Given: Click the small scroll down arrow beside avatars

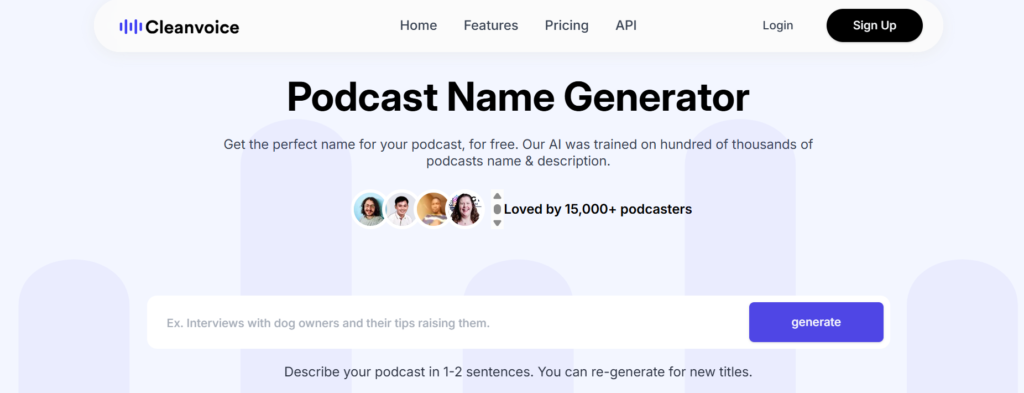Looking at the screenshot, I should [497, 223].
